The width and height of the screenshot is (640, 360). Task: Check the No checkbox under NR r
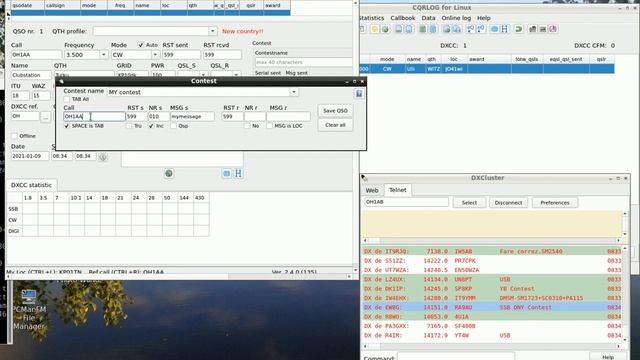[247, 126]
